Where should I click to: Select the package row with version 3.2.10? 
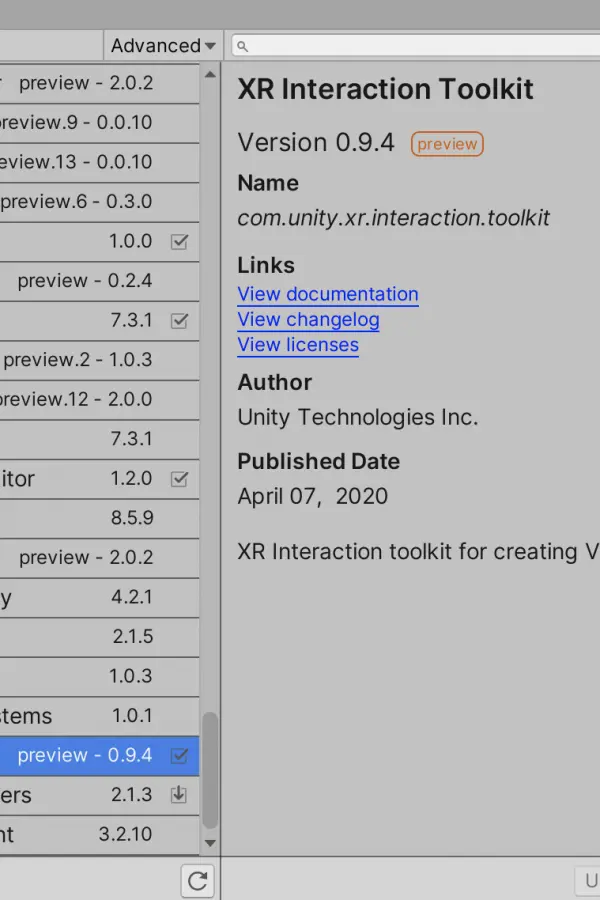(x=99, y=835)
